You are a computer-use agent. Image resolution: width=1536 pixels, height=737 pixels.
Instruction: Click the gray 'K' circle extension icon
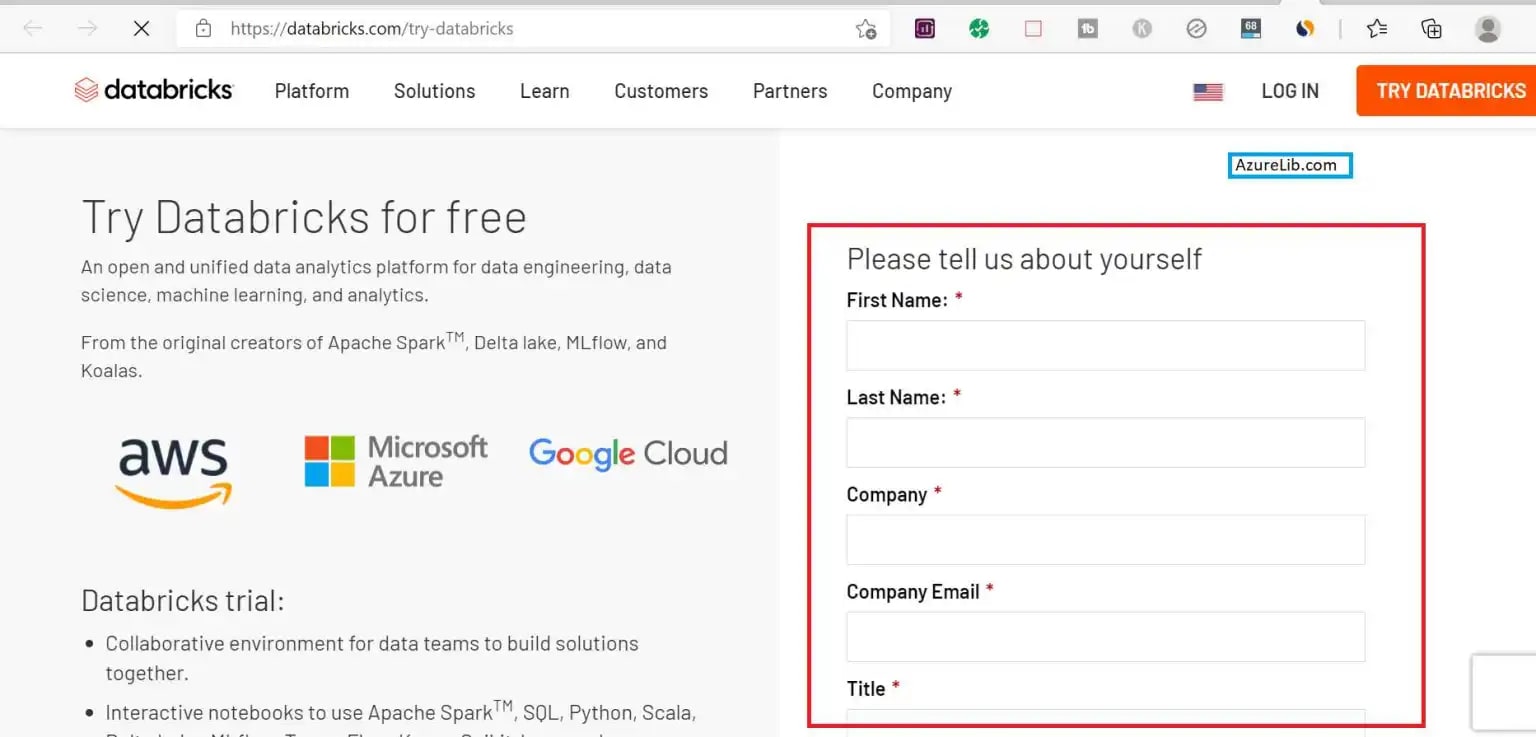1142,29
